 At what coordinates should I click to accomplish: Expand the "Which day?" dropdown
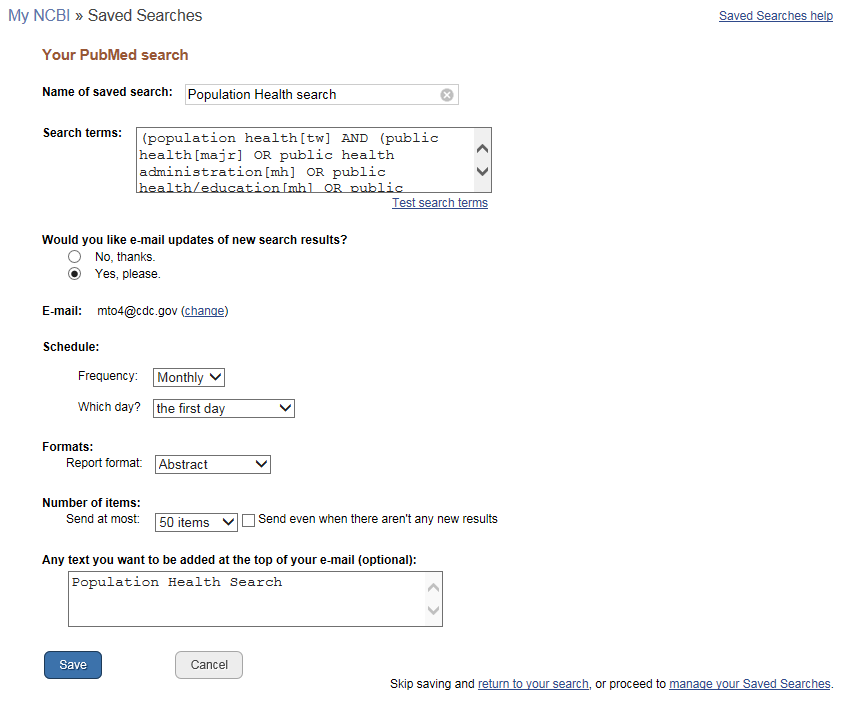[224, 408]
